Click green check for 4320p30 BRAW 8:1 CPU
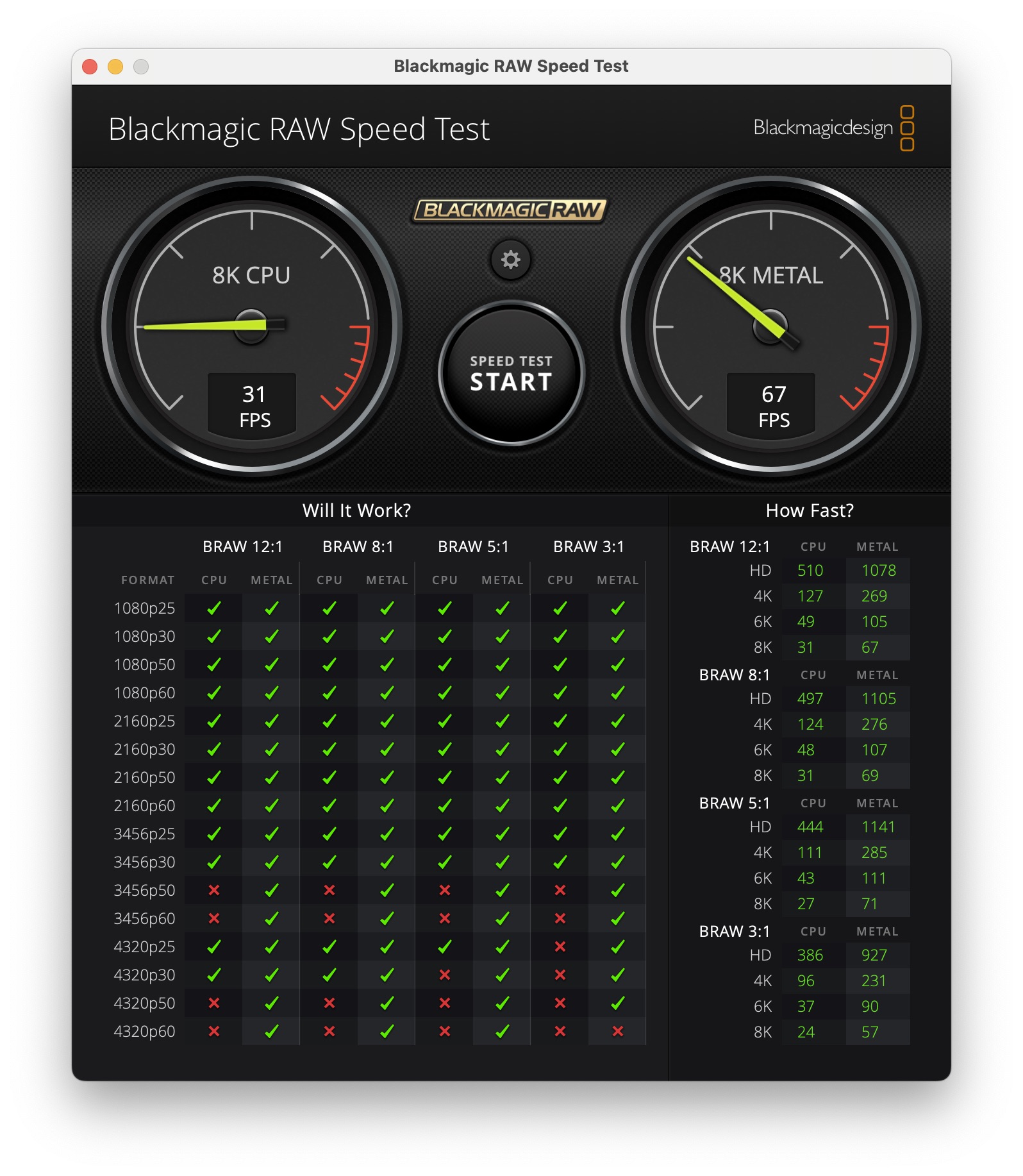The width and height of the screenshot is (1023, 1176). 329,975
